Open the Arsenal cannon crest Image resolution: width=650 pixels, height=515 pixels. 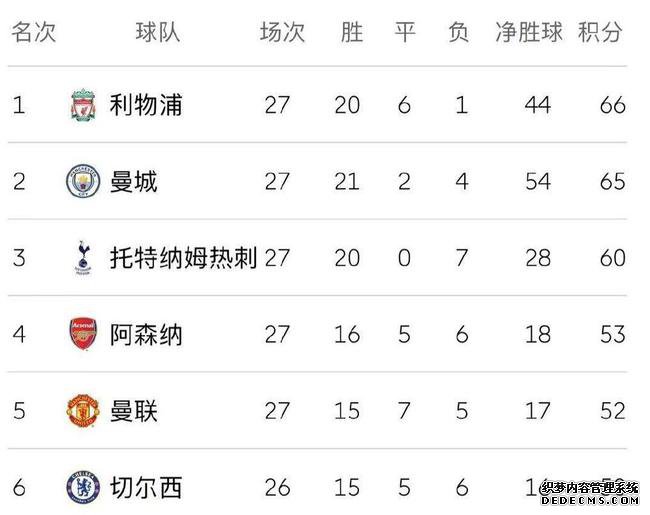tap(83, 334)
